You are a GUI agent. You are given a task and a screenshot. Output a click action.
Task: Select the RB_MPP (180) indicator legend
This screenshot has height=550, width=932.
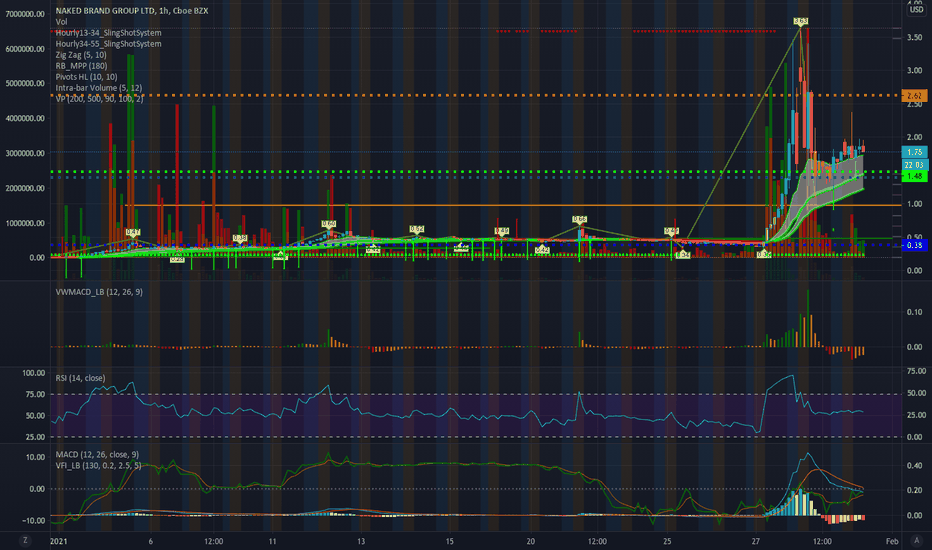pyautogui.click(x=81, y=66)
